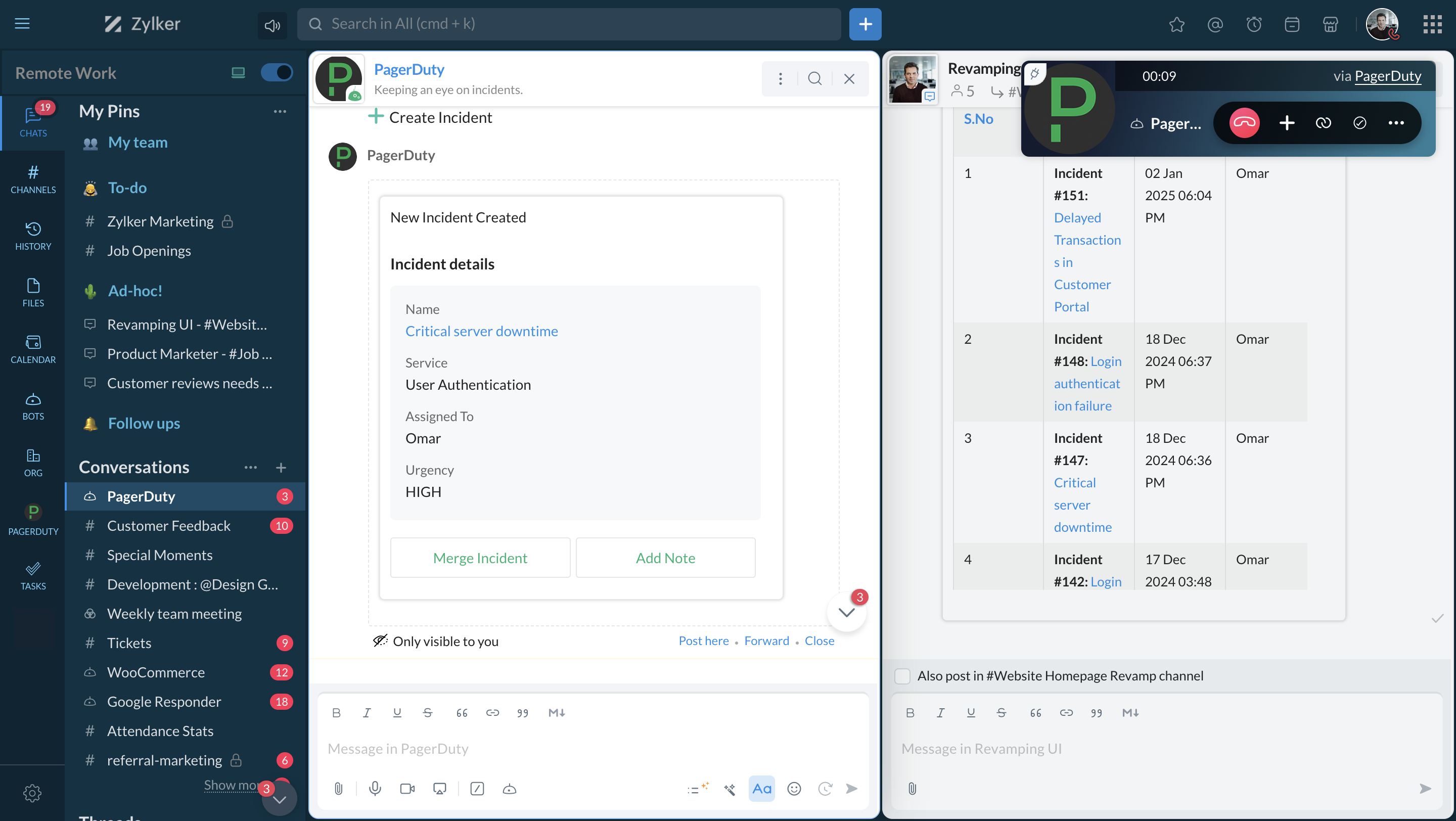Screen dimensions: 1456x821
Task: Click Add Note button
Action: point(665,558)
